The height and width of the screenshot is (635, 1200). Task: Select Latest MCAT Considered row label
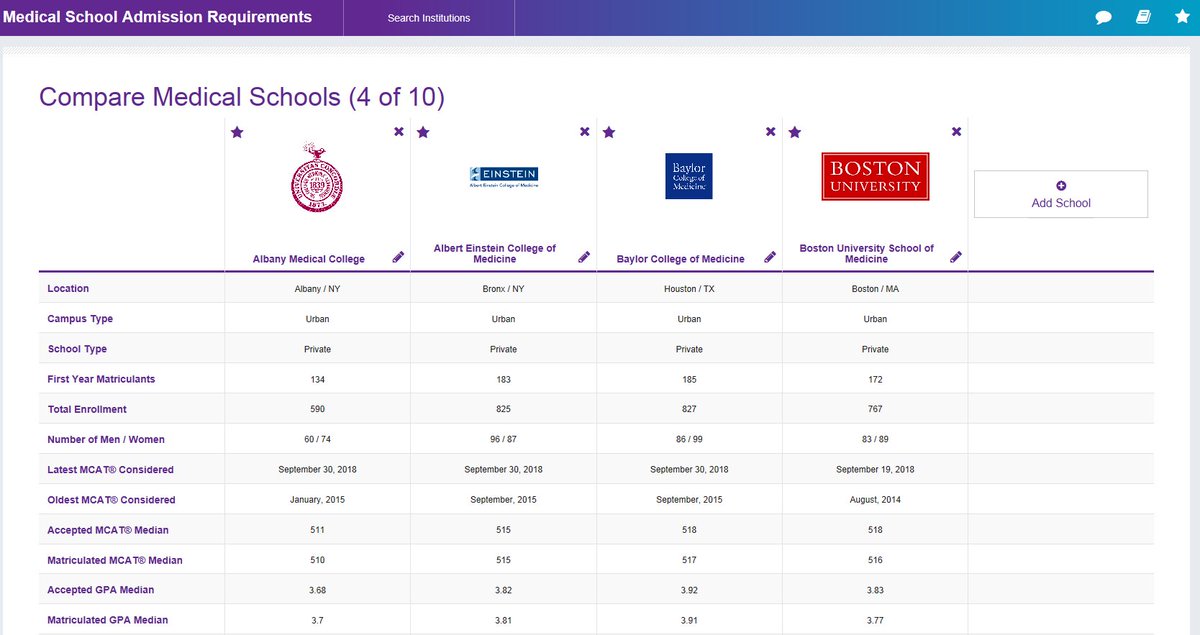pyautogui.click(x=110, y=469)
